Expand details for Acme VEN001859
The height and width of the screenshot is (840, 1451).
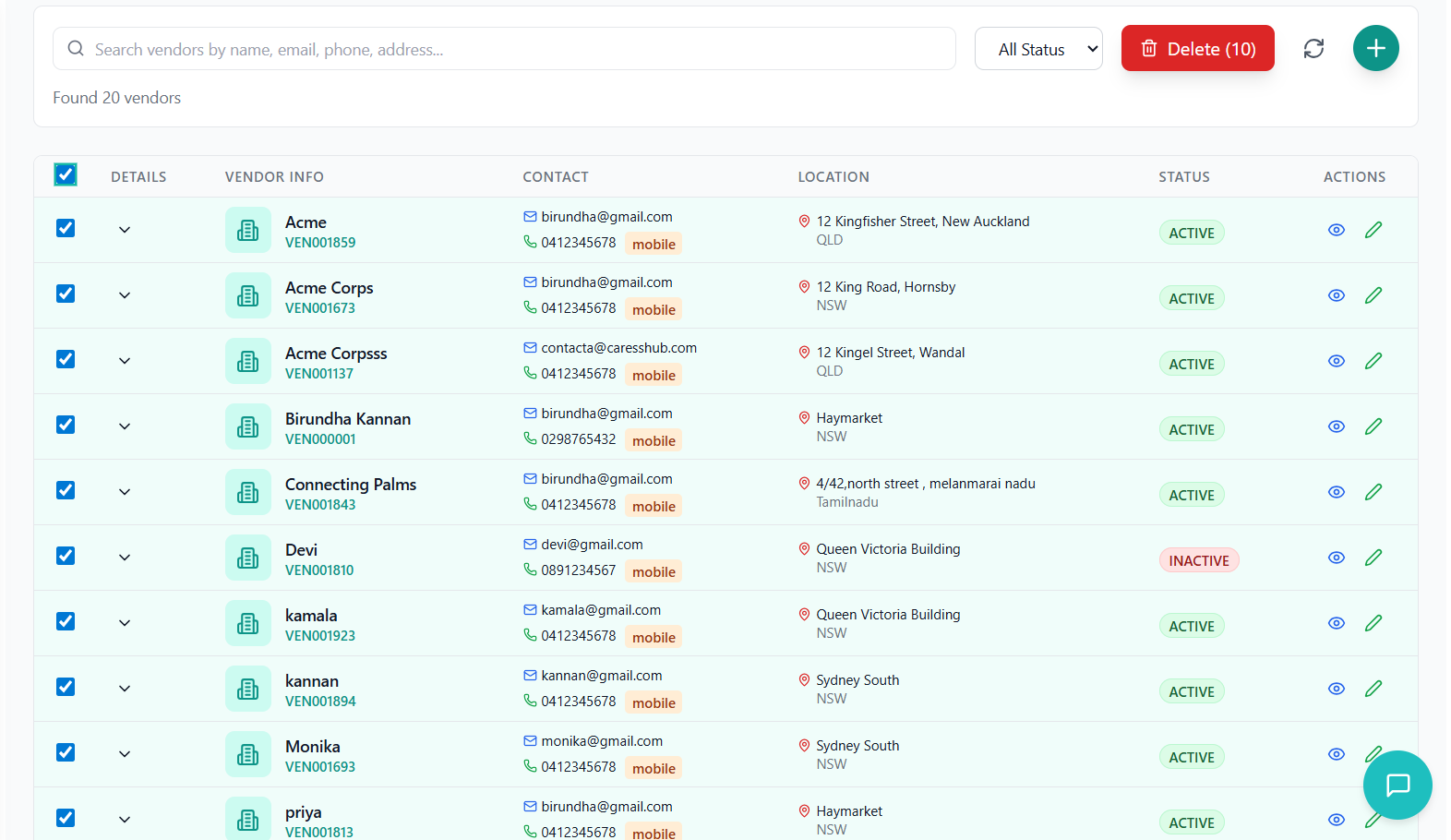pos(125,230)
